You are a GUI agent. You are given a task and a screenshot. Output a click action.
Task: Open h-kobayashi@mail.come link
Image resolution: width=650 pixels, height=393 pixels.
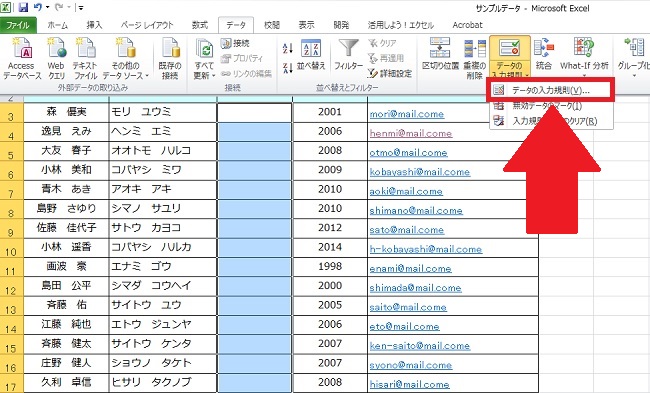(426, 249)
